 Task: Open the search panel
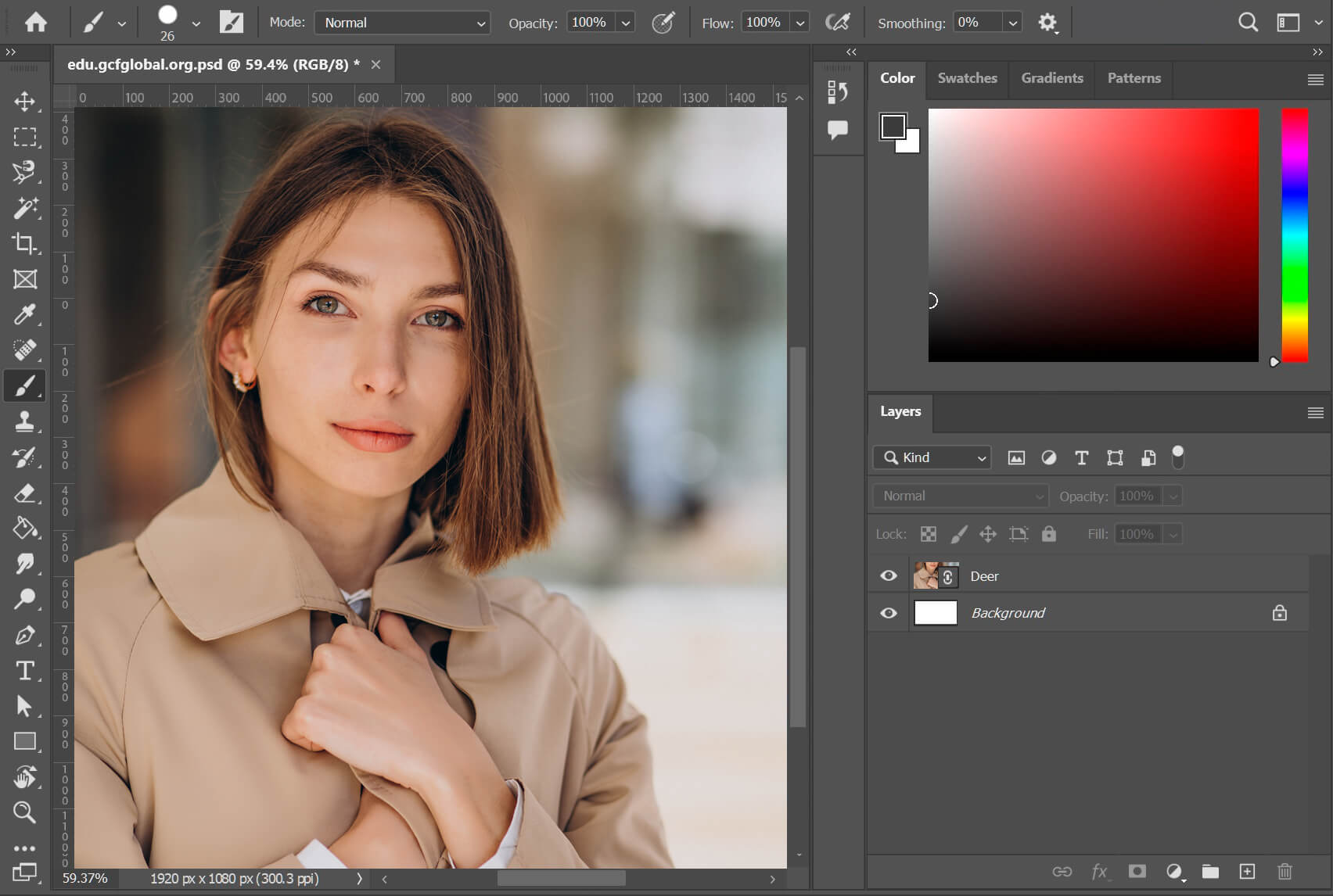tap(1247, 22)
